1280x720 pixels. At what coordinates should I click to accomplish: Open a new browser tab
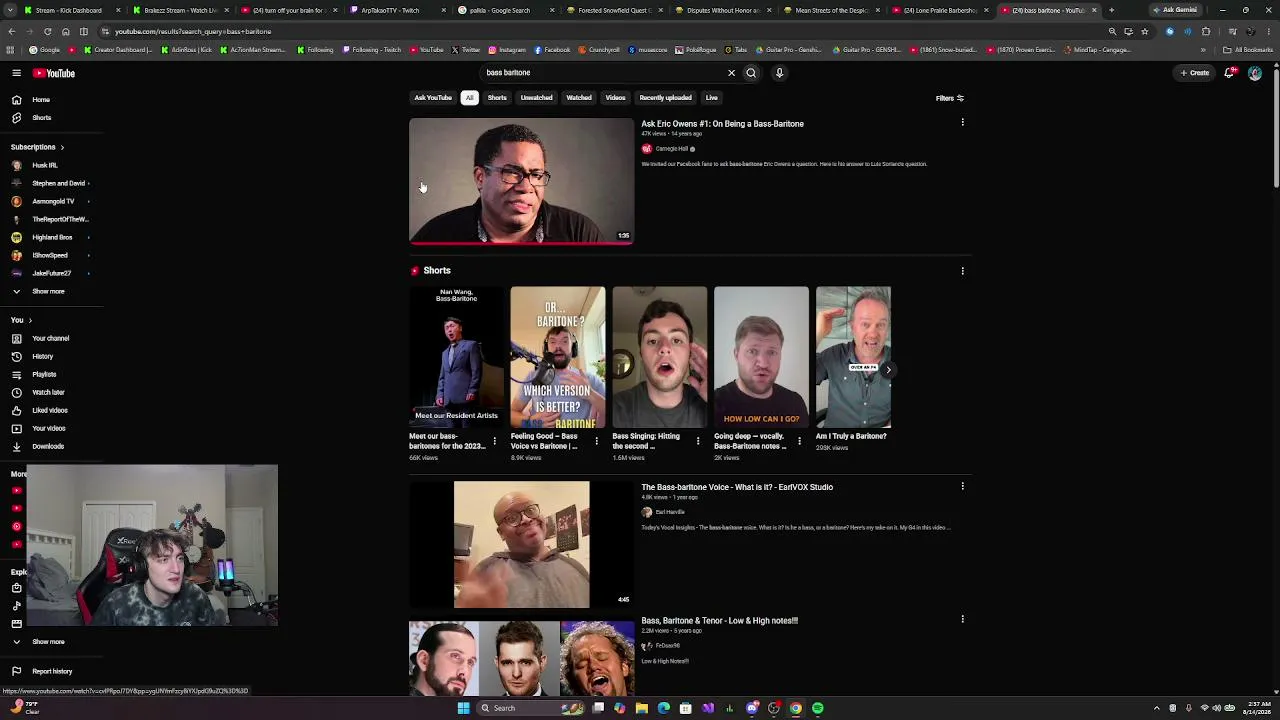tap(1111, 10)
